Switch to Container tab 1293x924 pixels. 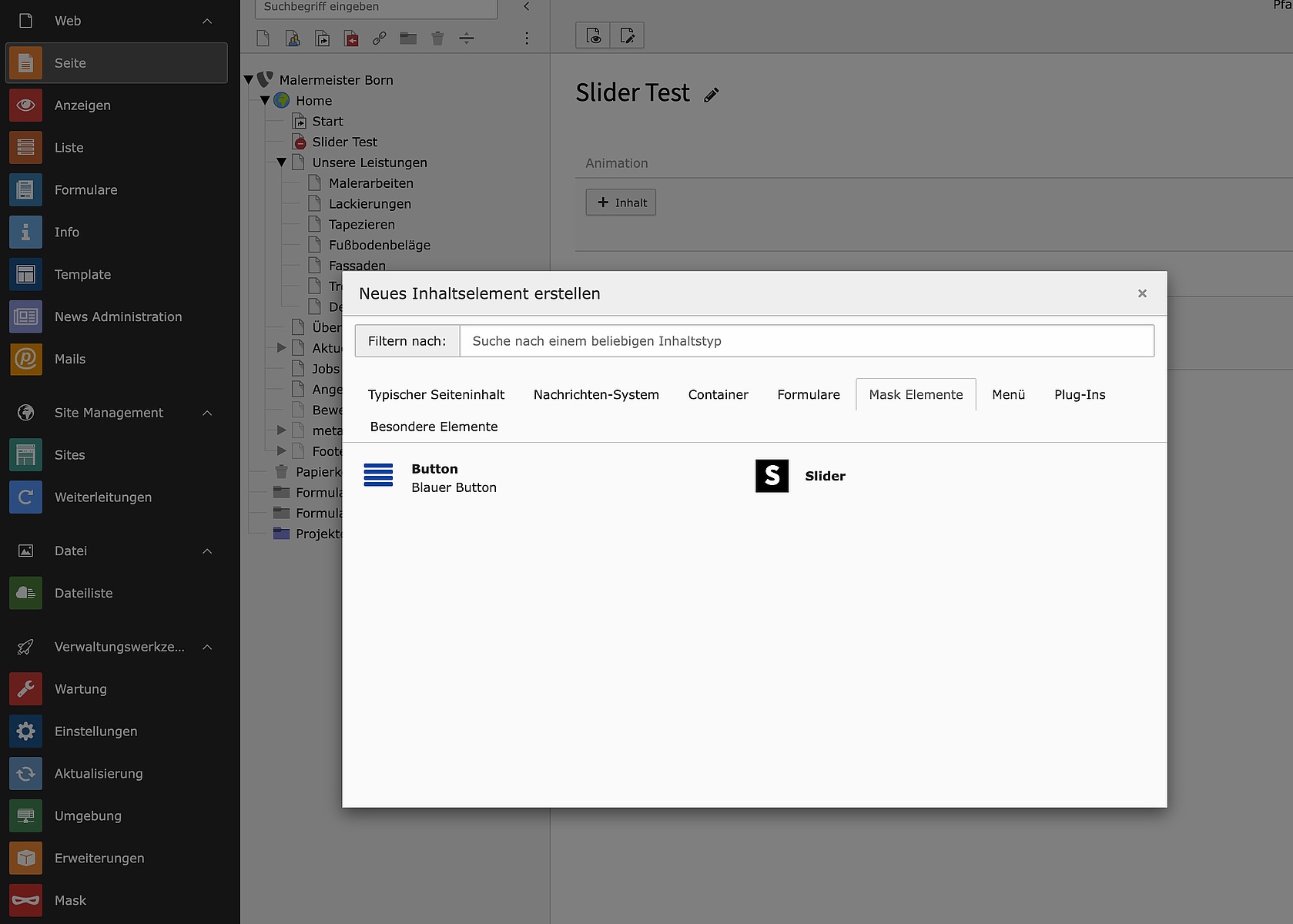tap(718, 394)
